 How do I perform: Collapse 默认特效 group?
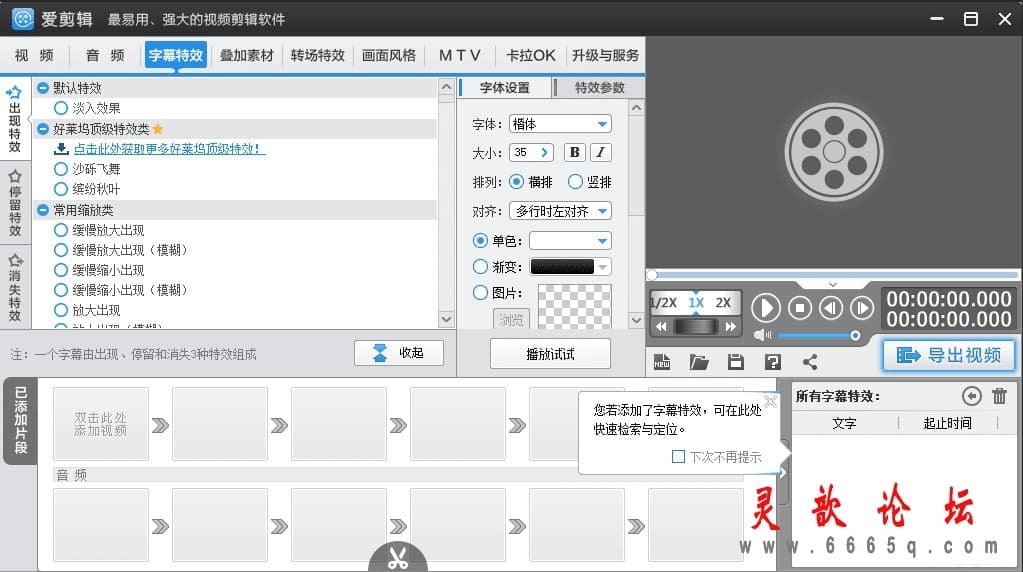pos(43,87)
